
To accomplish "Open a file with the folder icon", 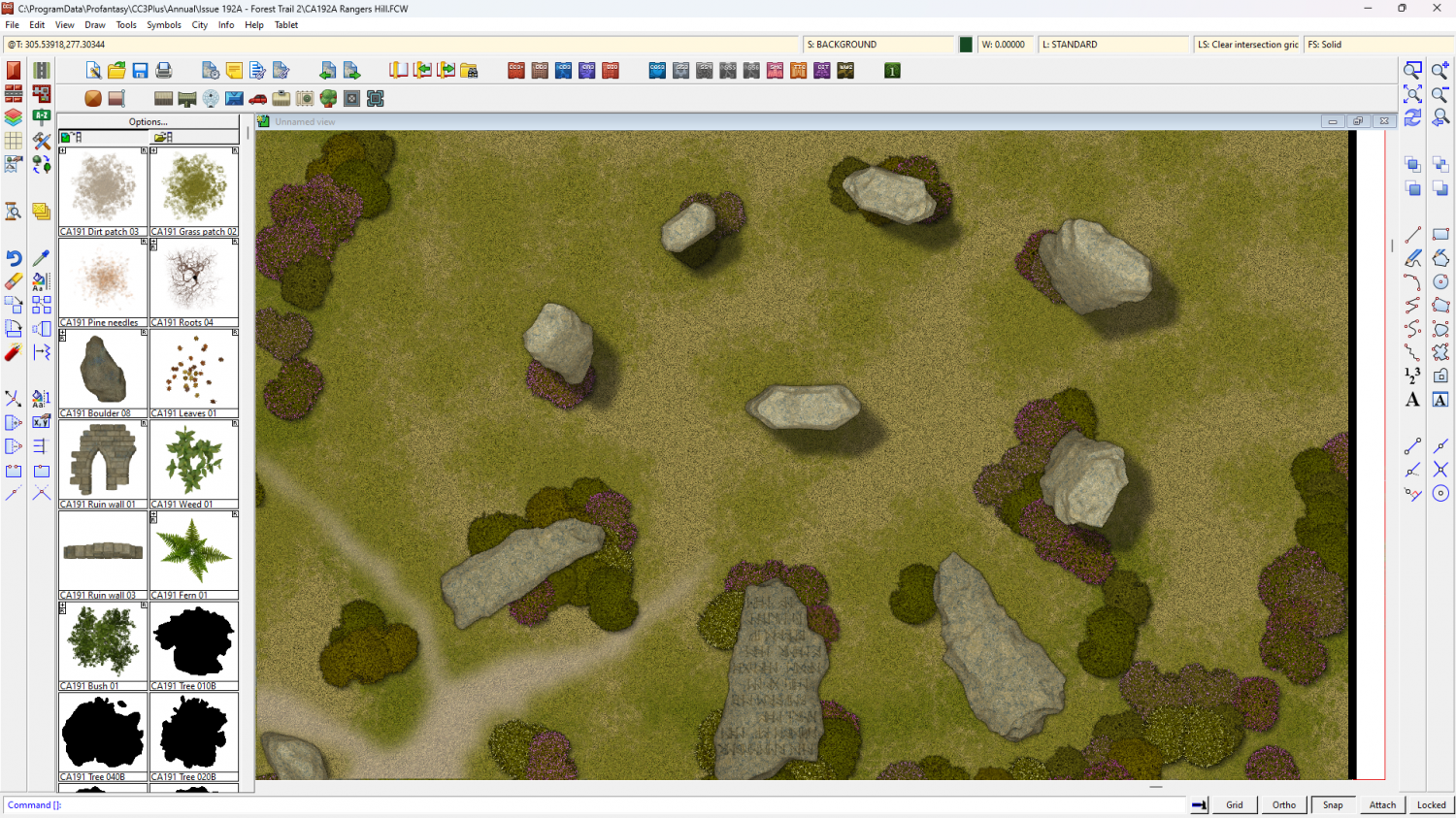I will tap(116, 71).
